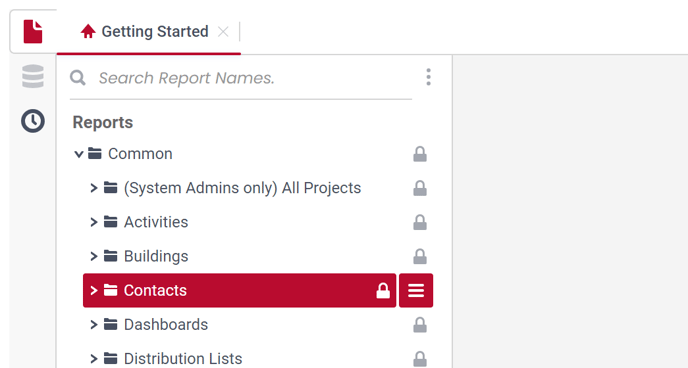Click the search magnifier icon

point(78,78)
